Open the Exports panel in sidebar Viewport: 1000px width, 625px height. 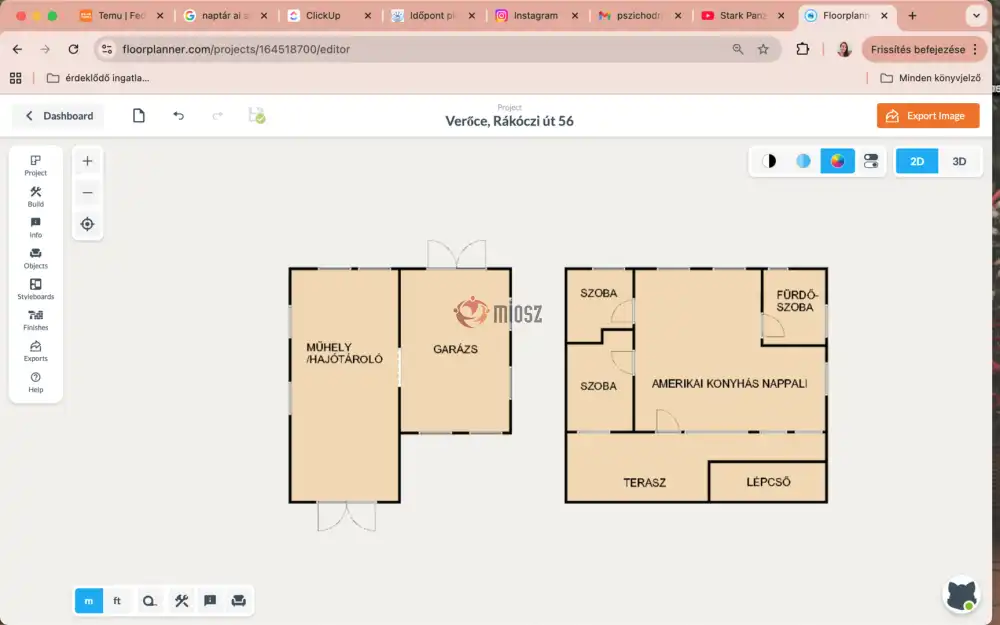[36, 351]
